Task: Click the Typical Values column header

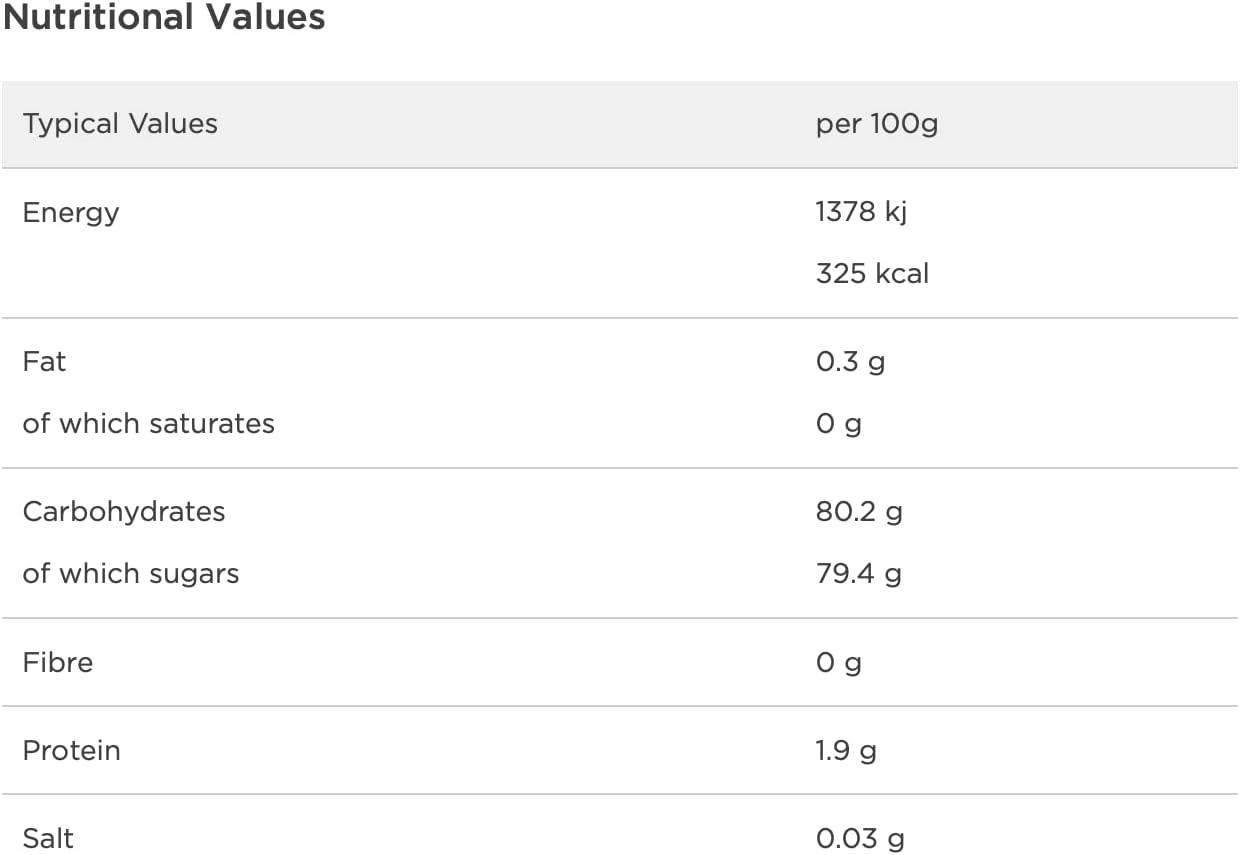Action: 120,124
